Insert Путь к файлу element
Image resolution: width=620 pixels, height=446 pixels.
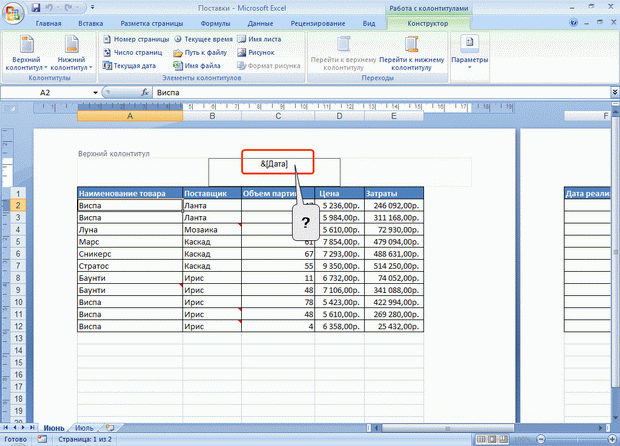click(x=200, y=52)
